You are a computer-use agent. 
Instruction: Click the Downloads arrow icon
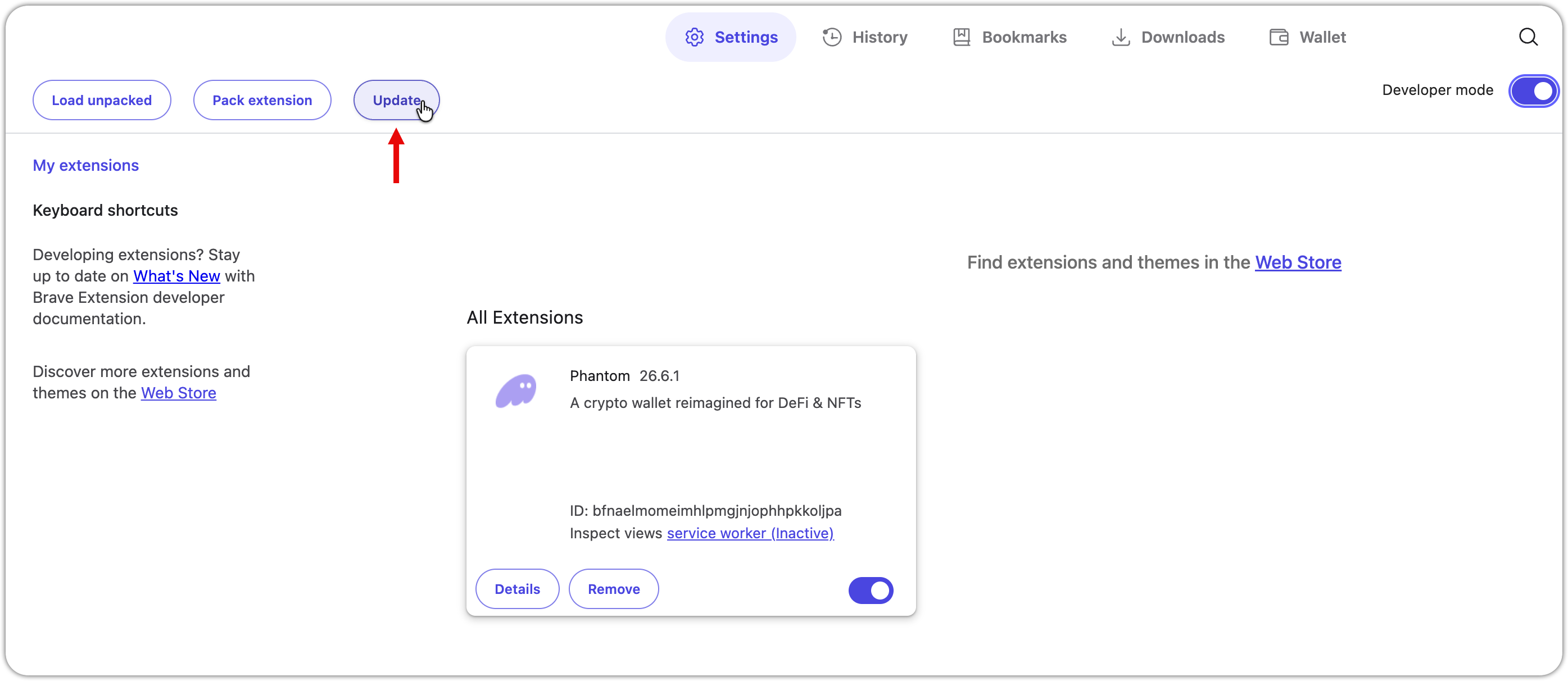(1121, 37)
